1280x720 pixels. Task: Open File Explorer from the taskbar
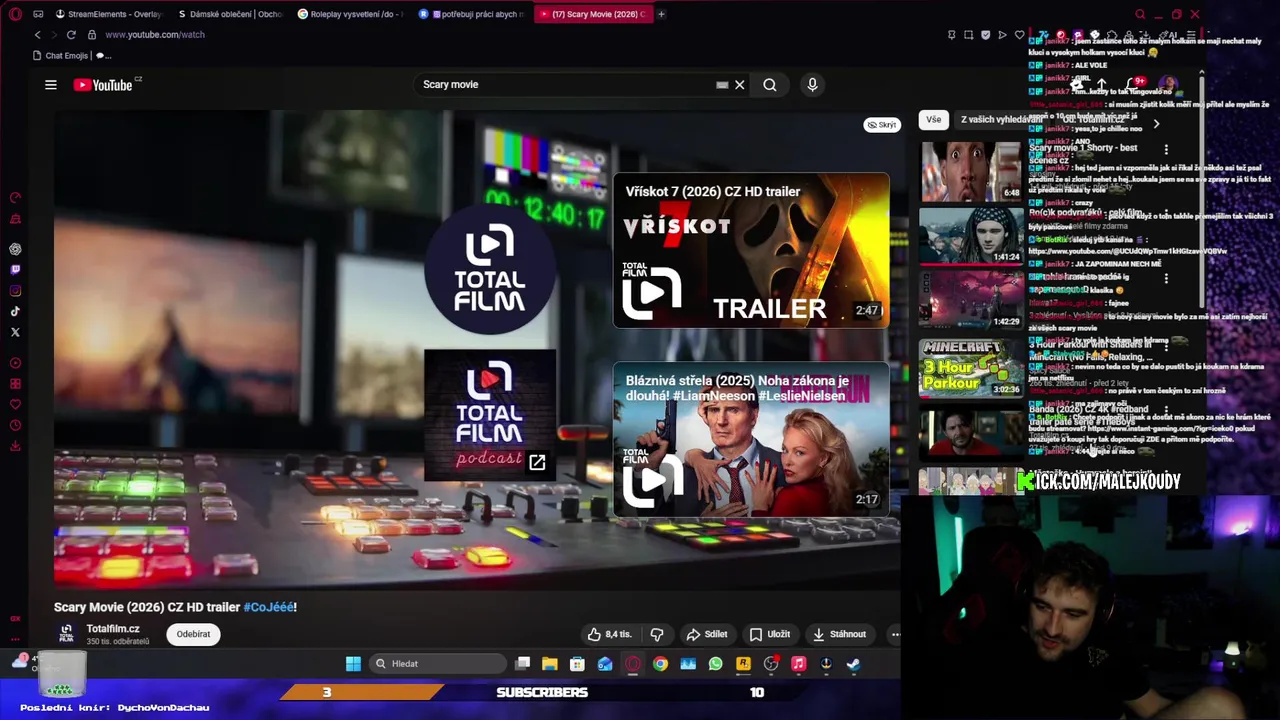550,664
